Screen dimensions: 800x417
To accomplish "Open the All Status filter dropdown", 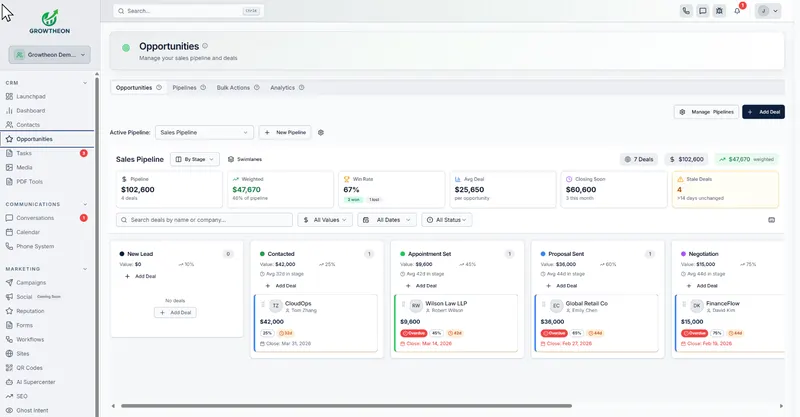I will (x=446, y=220).
